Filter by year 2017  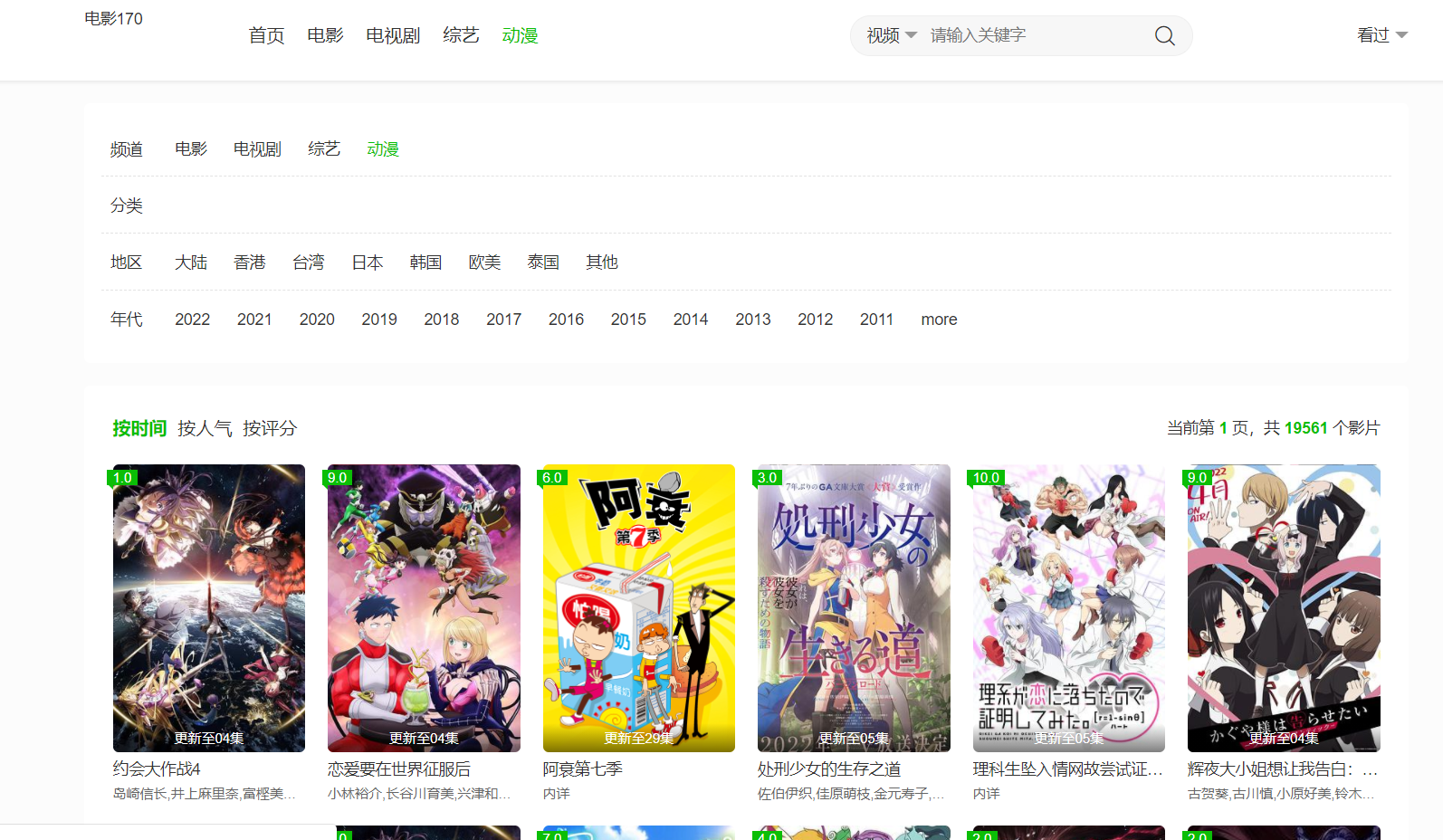[x=504, y=320]
